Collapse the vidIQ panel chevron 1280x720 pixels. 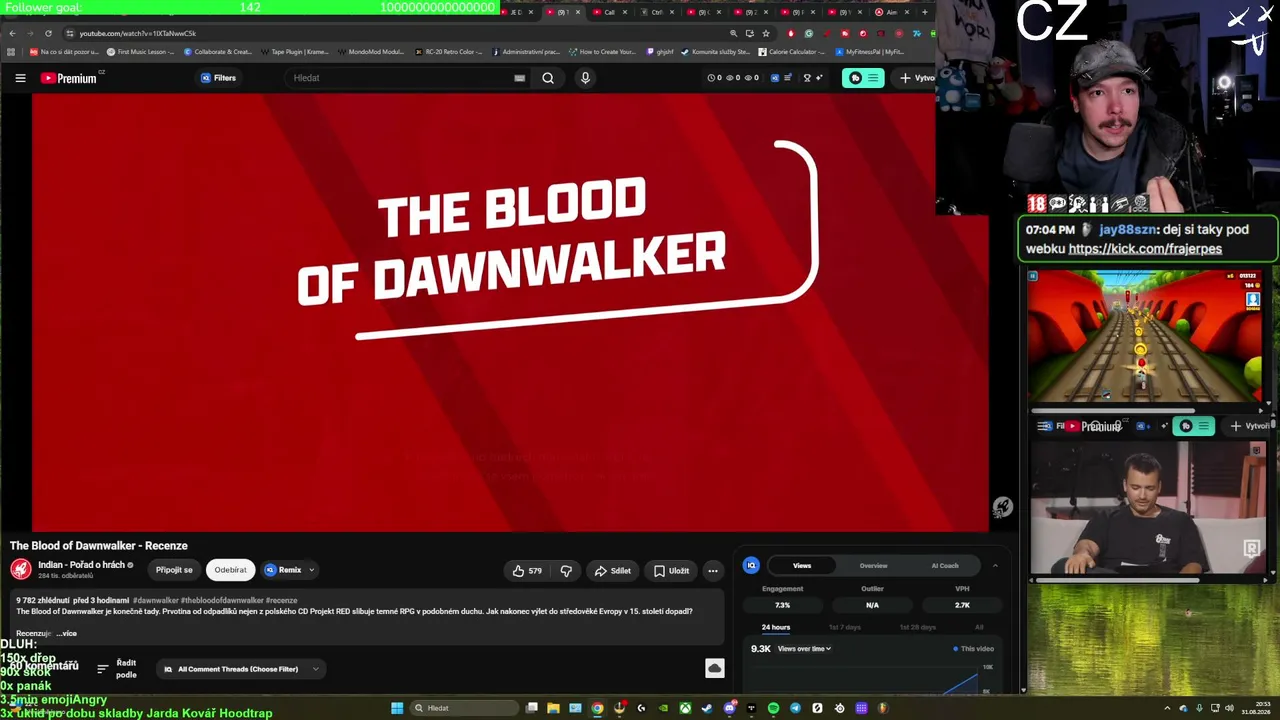tap(995, 566)
